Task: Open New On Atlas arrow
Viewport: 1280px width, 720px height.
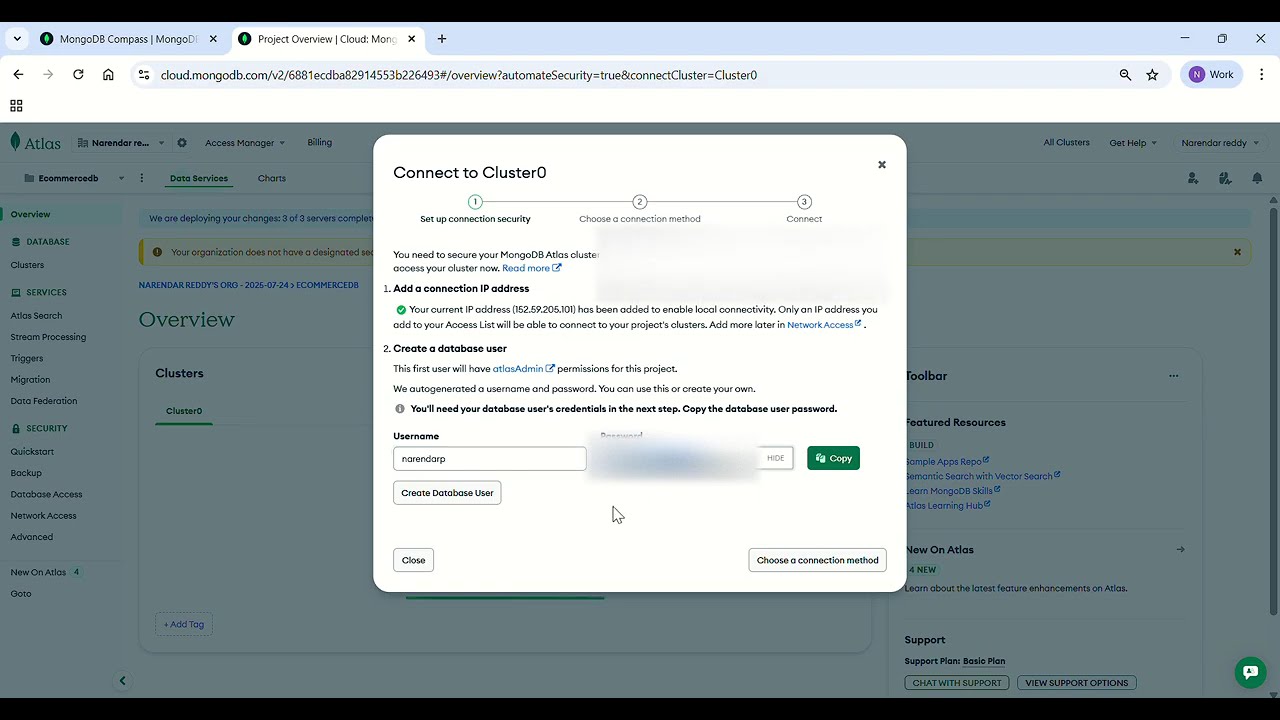Action: pyautogui.click(x=1181, y=549)
